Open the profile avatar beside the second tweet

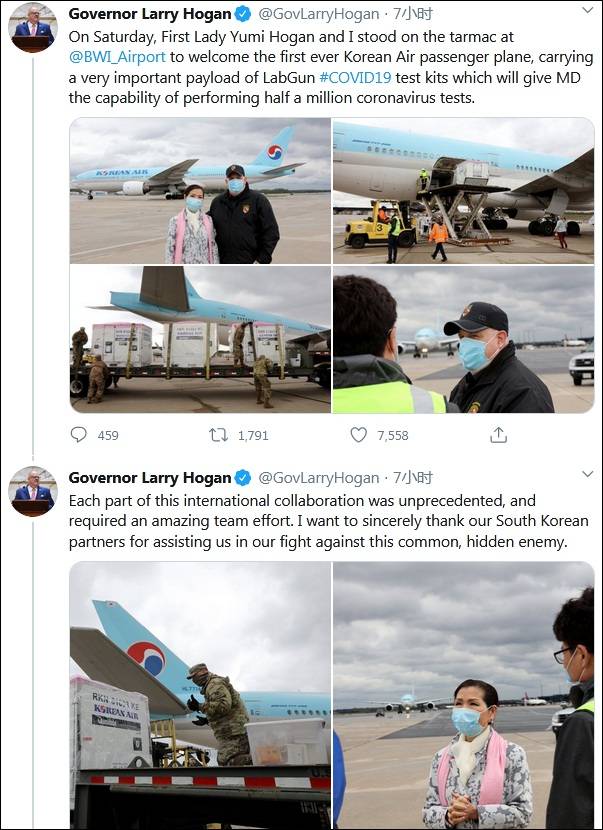pos(32,491)
